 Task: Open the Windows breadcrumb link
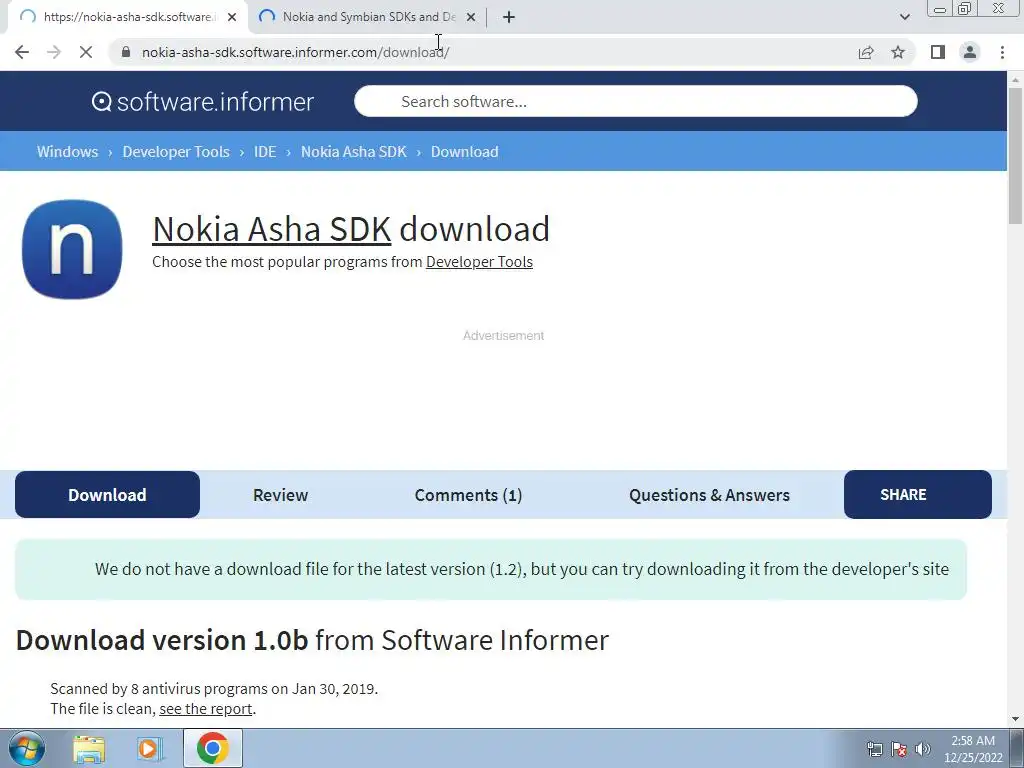(x=67, y=152)
